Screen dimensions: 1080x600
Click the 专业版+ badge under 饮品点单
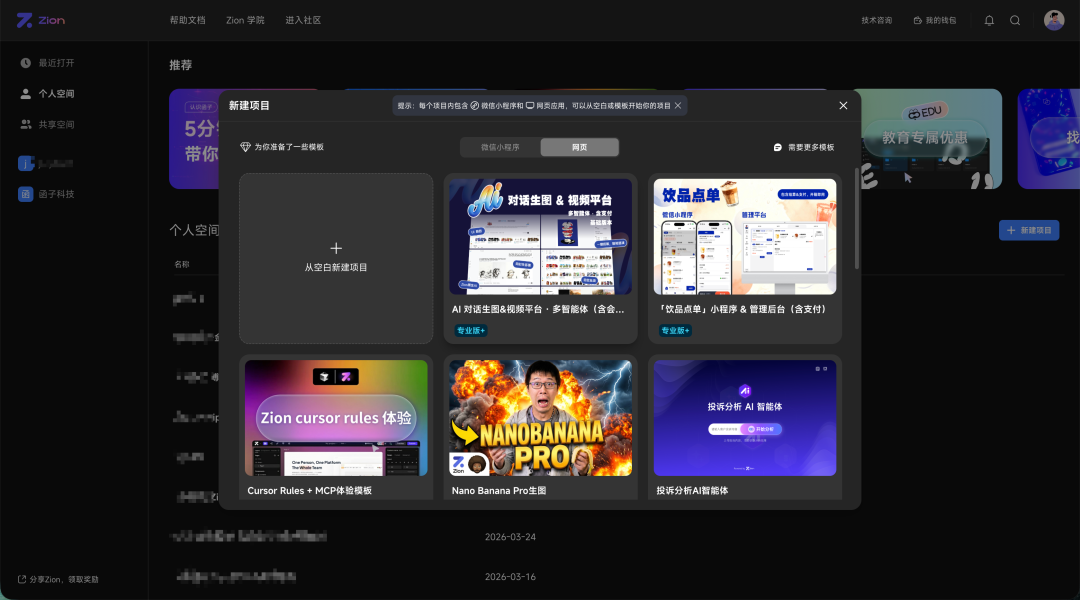tap(675, 331)
